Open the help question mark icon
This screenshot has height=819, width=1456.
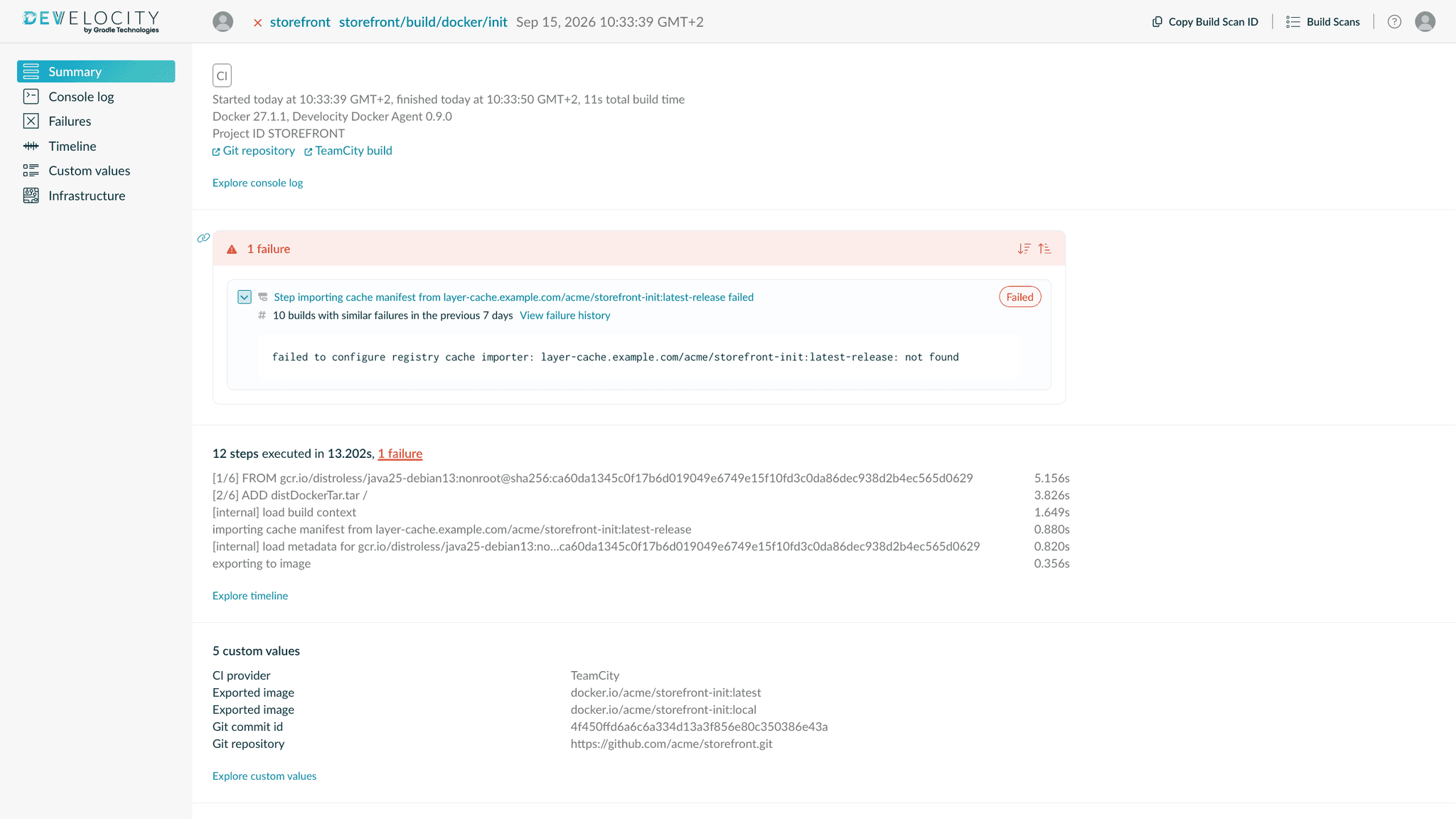point(1394,21)
